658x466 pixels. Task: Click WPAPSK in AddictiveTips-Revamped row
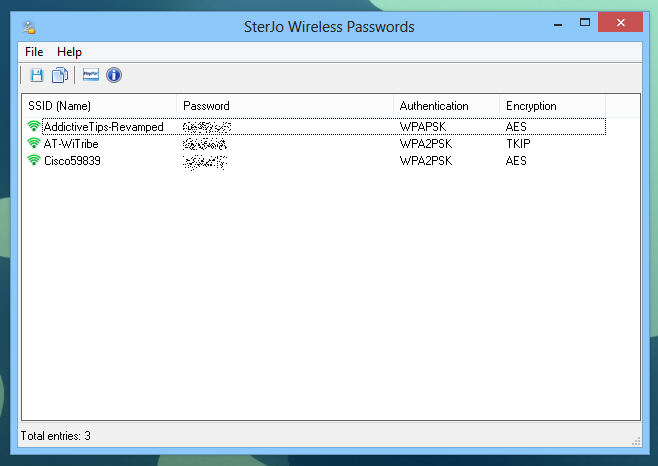(423, 127)
